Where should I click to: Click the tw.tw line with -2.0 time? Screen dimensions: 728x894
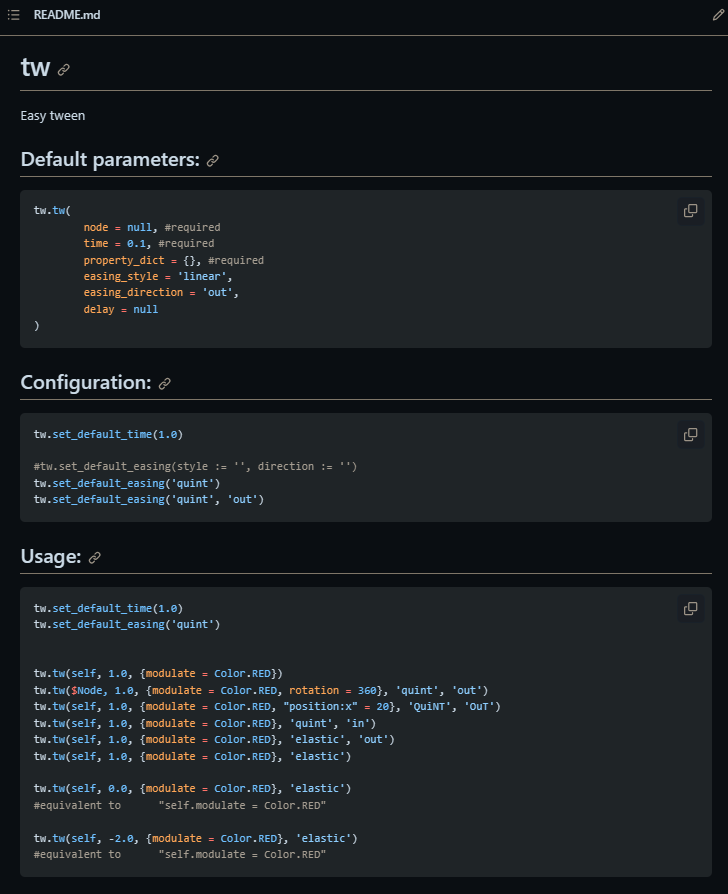click(195, 839)
